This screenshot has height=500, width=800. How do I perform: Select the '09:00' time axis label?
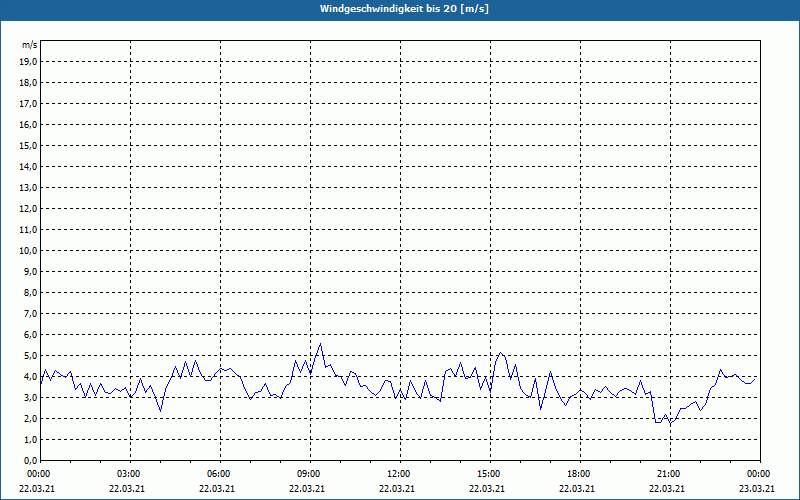310,474
